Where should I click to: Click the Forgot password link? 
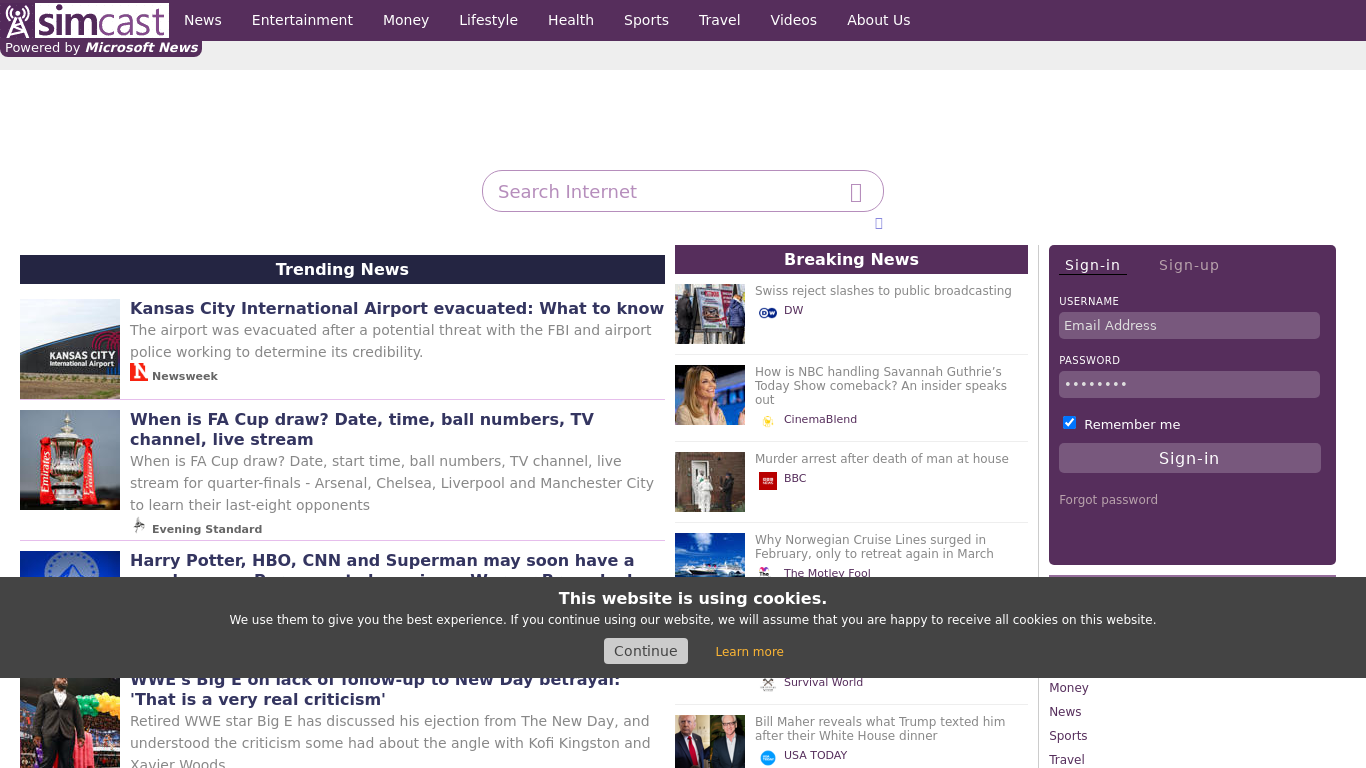click(1108, 500)
